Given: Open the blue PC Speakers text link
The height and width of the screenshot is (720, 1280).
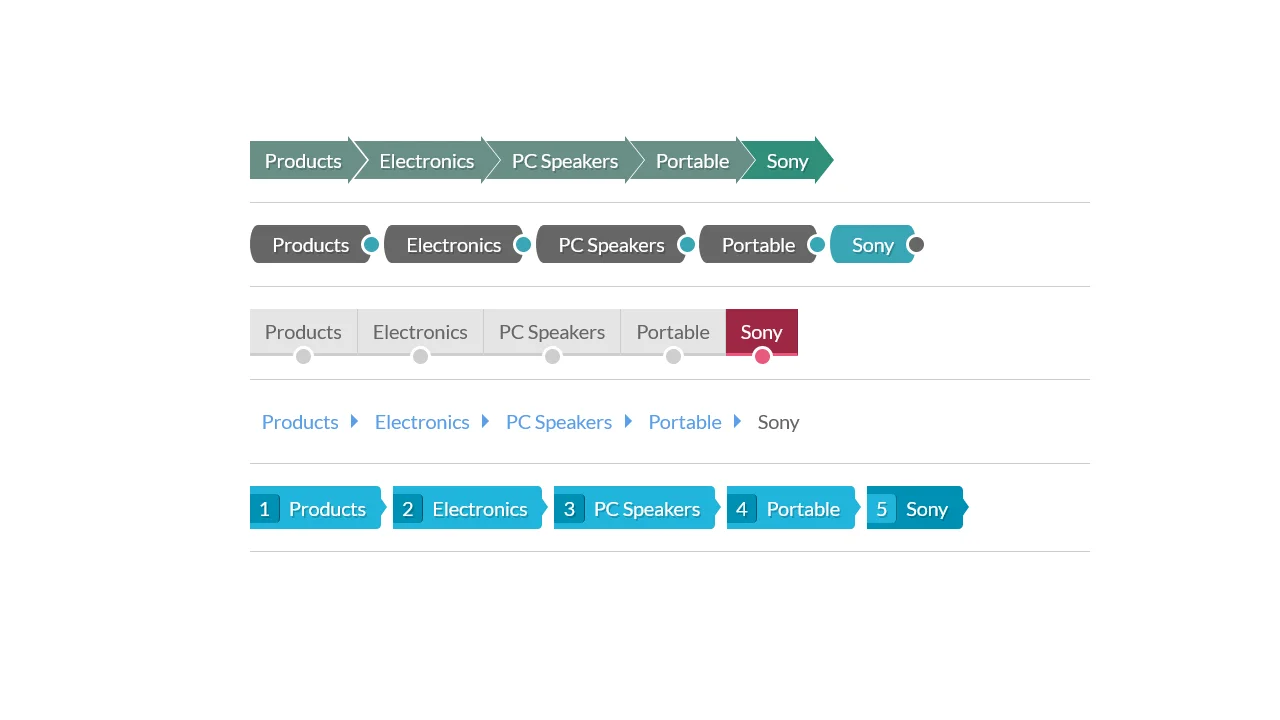Looking at the screenshot, I should [x=559, y=422].
